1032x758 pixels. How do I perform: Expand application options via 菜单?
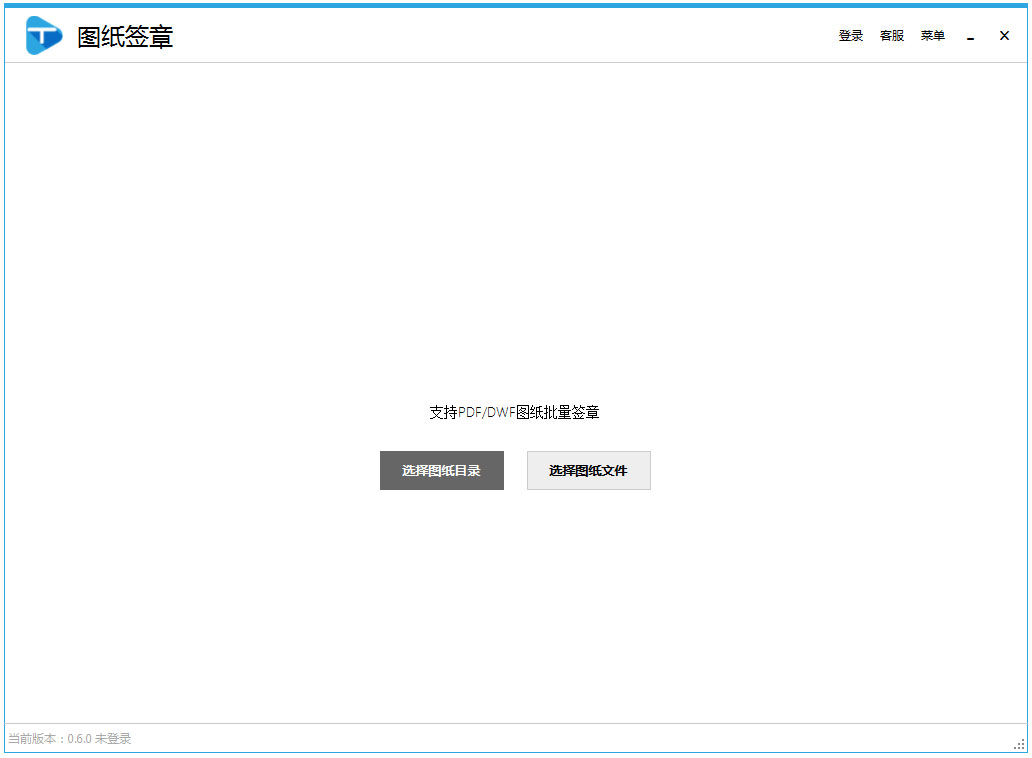[x=932, y=35]
